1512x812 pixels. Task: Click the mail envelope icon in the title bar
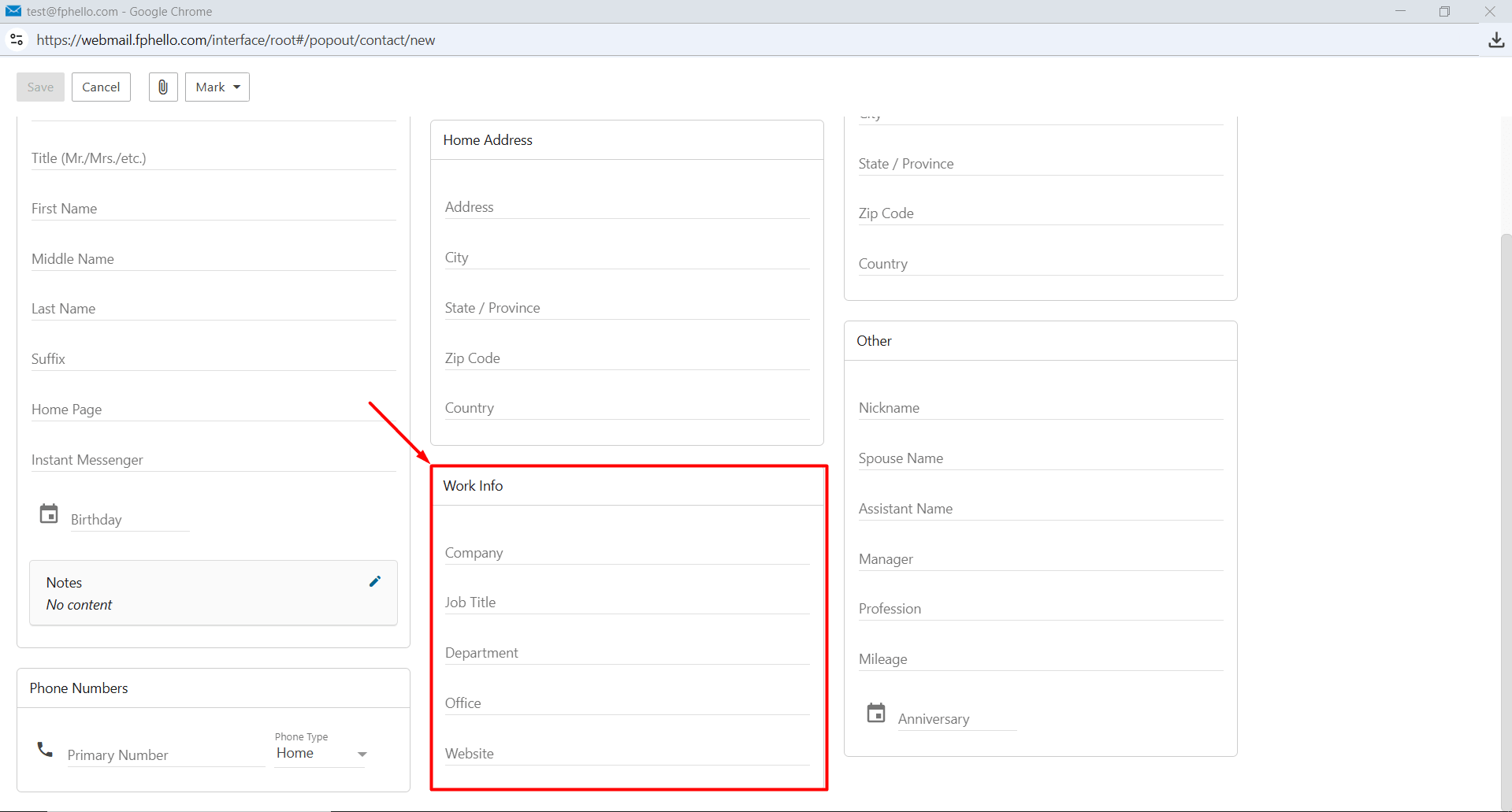[x=13, y=11]
